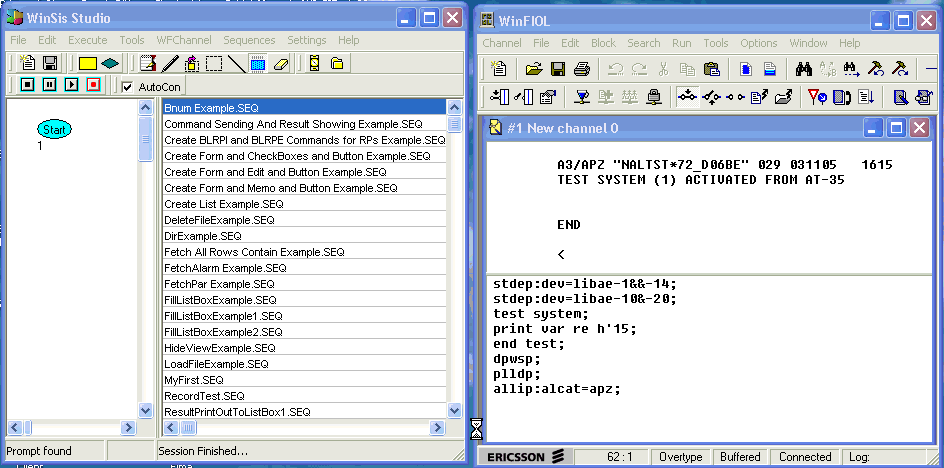The image size is (944, 468).
Task: Click the list with down arrow icon
Action: click(866, 96)
